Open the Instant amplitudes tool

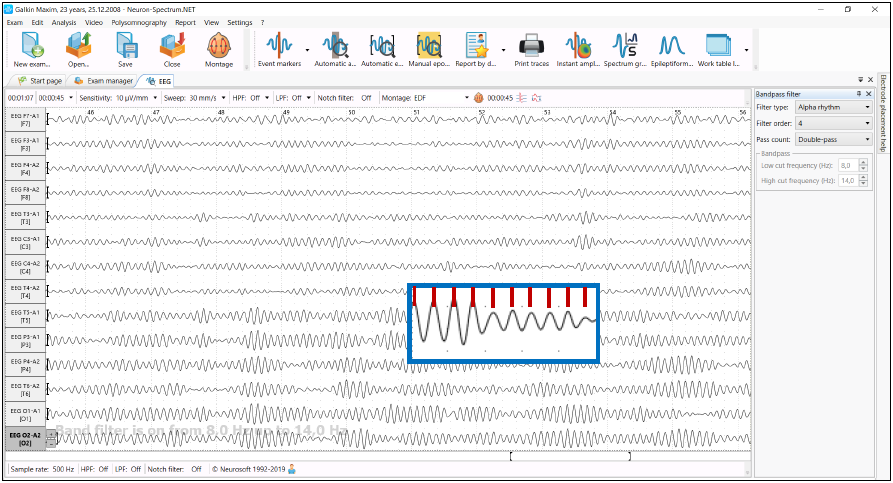[x=577, y=46]
